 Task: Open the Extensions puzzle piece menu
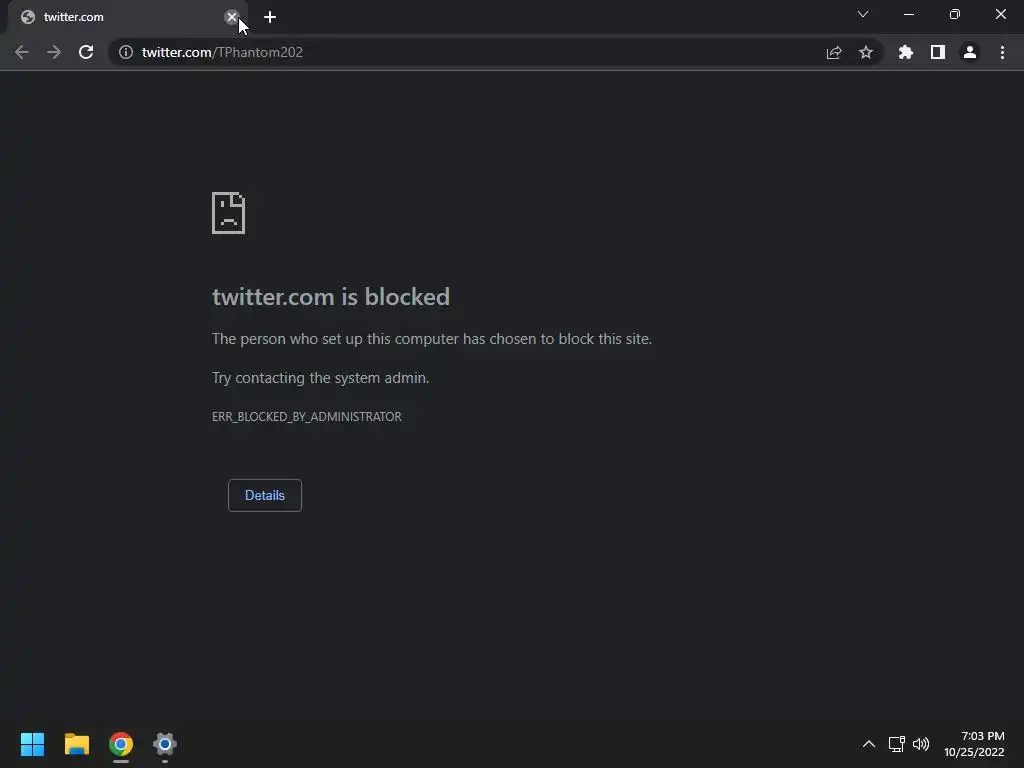coord(906,52)
